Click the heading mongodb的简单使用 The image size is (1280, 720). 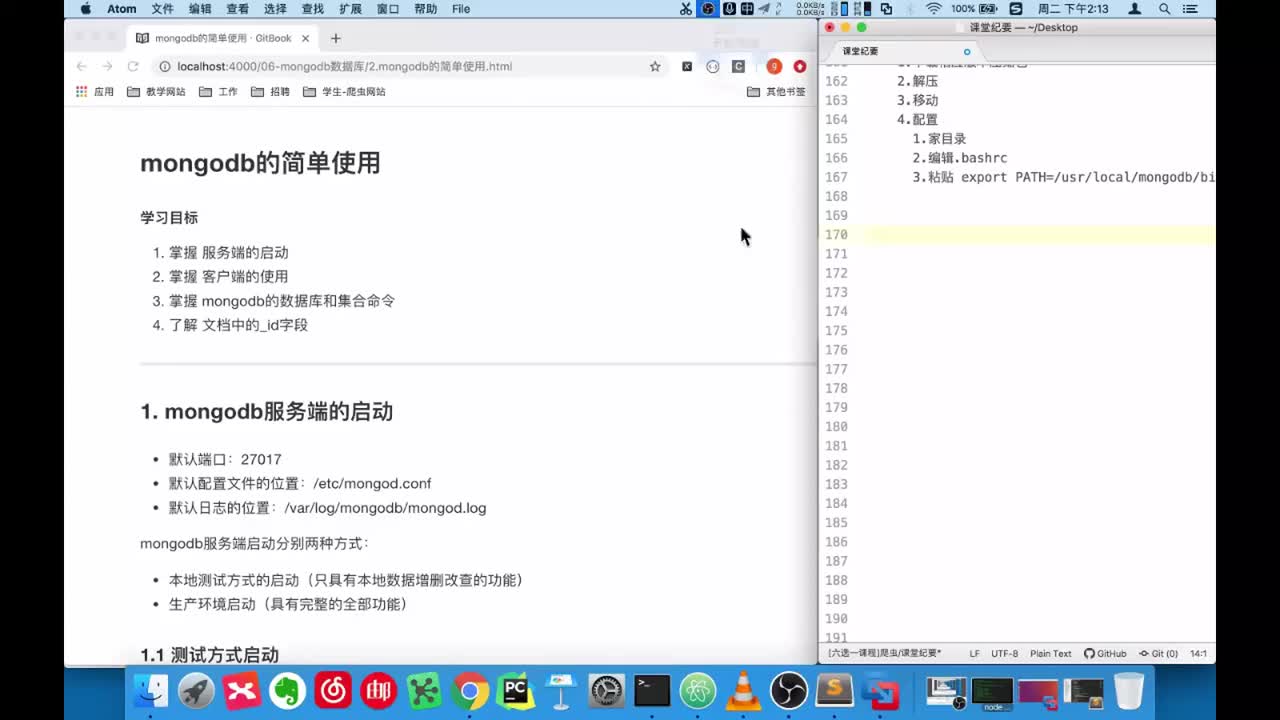(260, 163)
